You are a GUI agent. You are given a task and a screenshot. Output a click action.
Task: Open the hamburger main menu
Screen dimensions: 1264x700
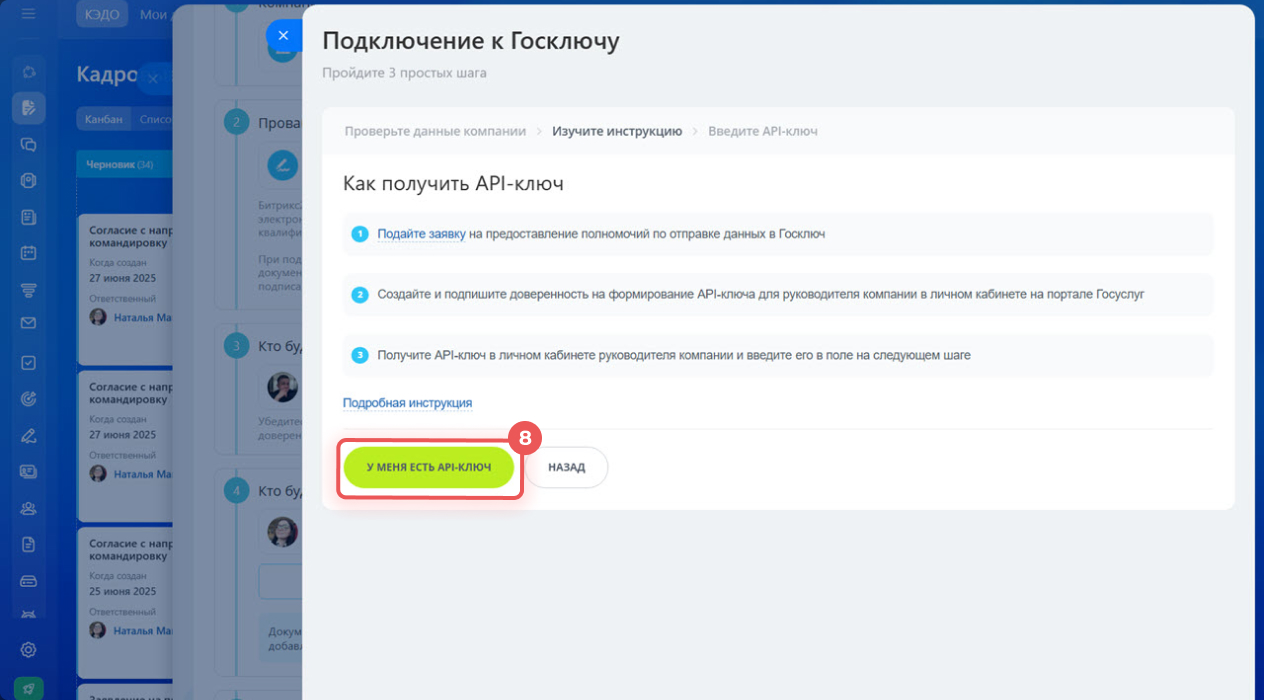point(28,15)
